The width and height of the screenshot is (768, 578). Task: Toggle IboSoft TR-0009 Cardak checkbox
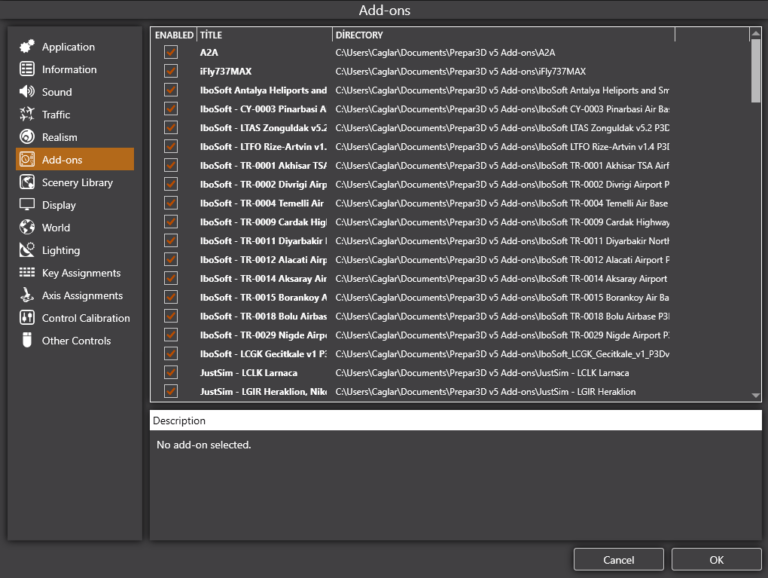[x=170, y=222]
